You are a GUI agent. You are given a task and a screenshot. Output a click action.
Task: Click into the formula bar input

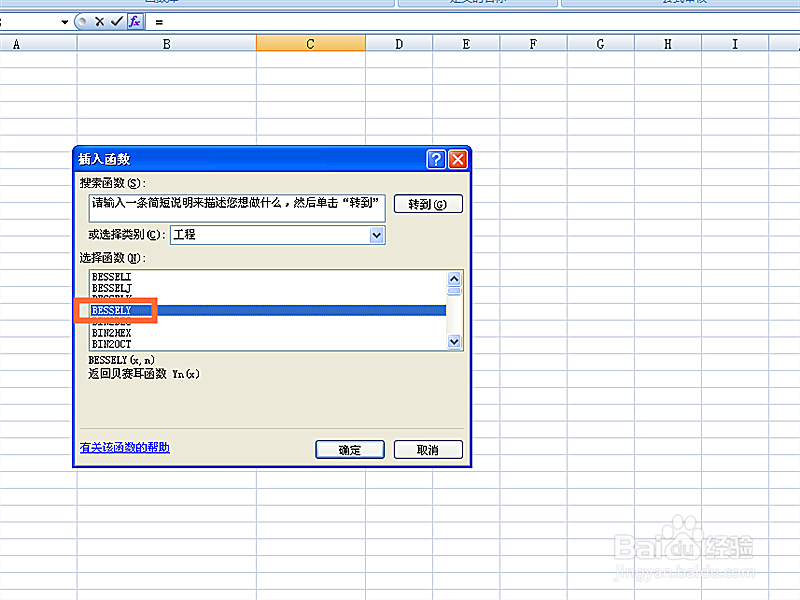474,22
